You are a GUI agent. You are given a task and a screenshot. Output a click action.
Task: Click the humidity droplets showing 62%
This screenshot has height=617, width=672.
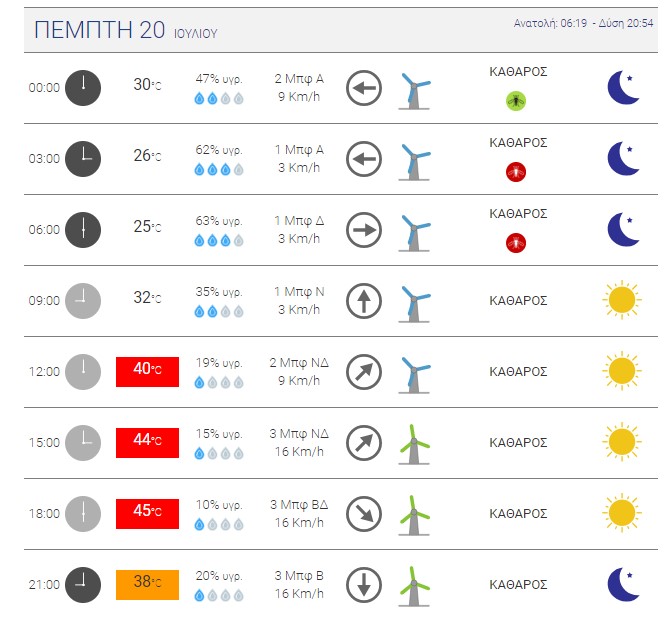pyautogui.click(x=219, y=170)
